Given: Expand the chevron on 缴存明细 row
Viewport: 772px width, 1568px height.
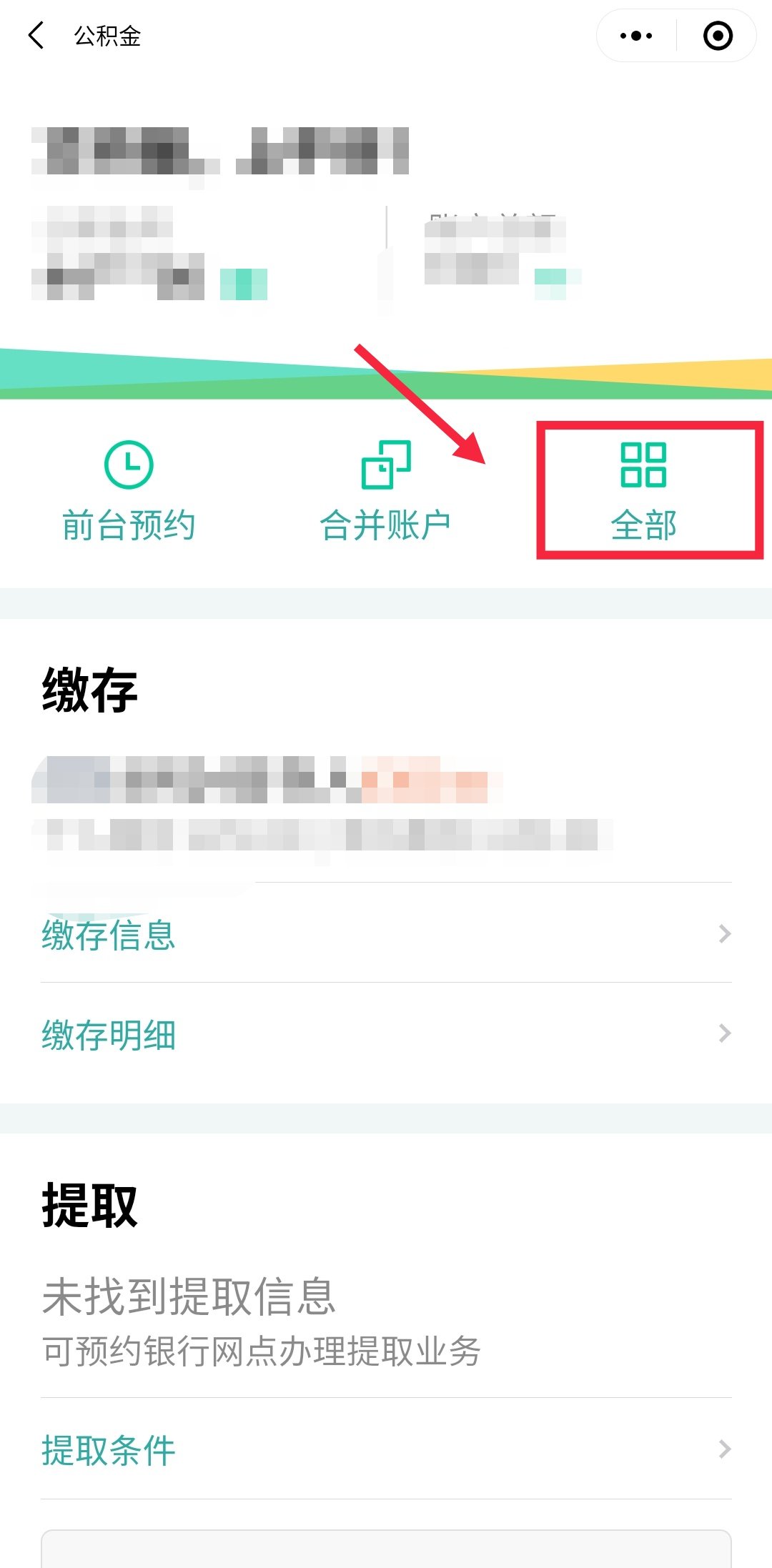Looking at the screenshot, I should (725, 1033).
